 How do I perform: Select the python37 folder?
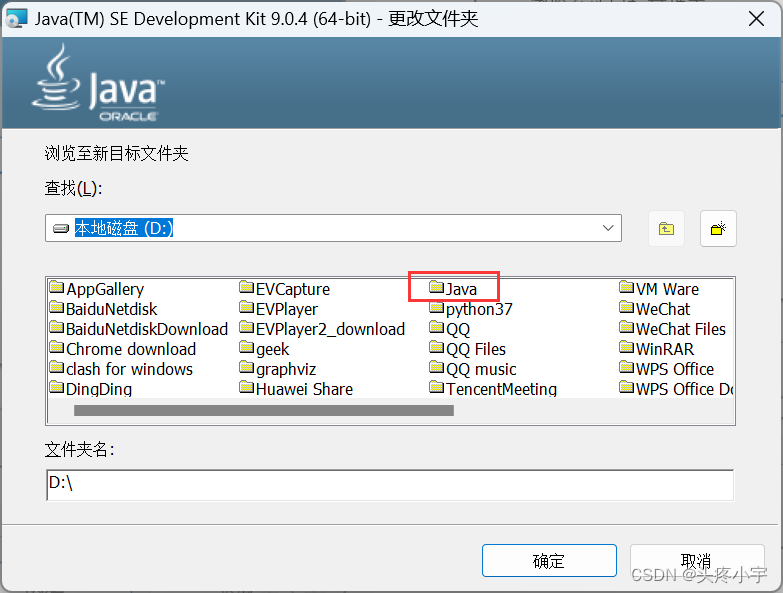471,309
